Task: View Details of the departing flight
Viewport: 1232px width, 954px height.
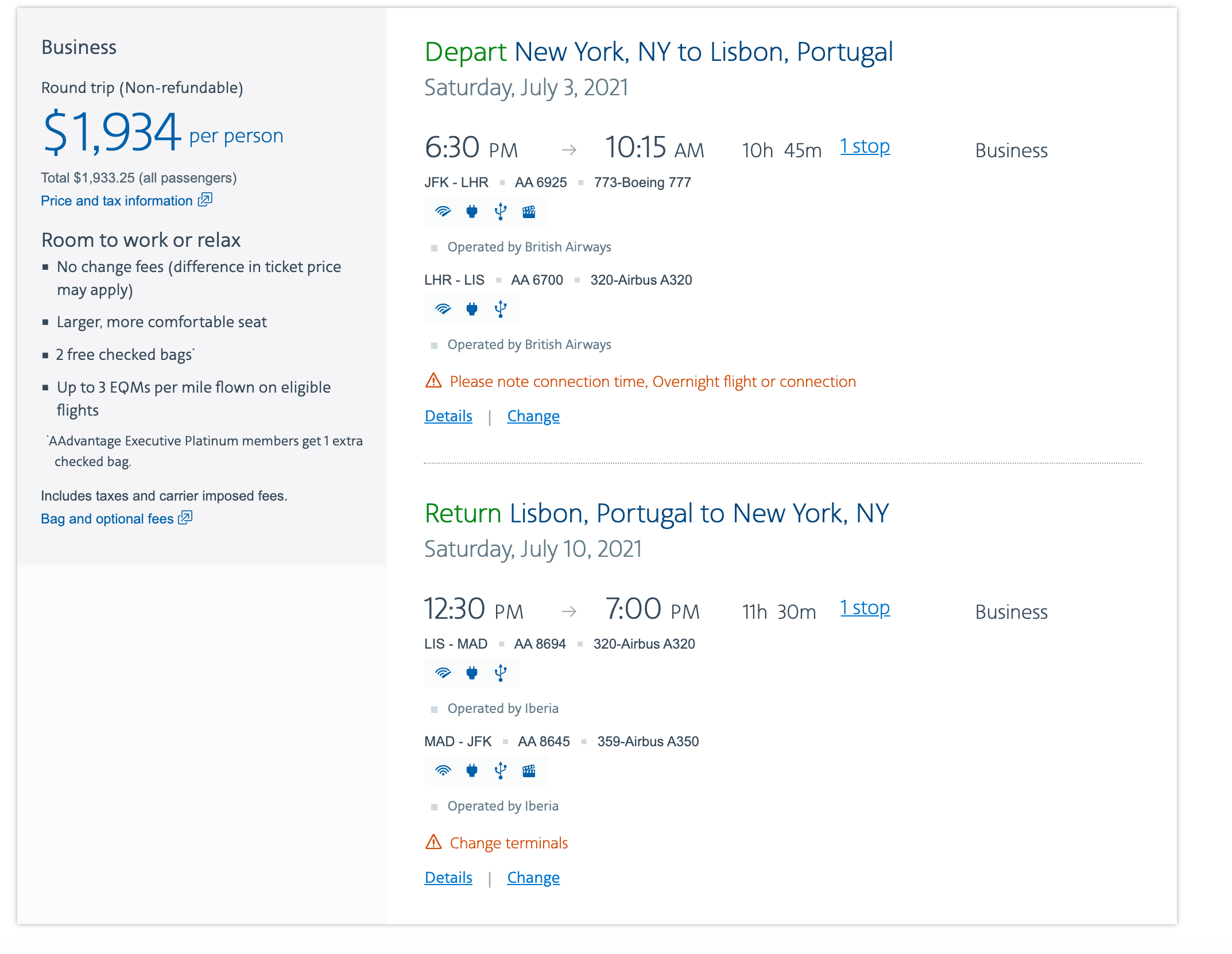Action: pyautogui.click(x=448, y=416)
